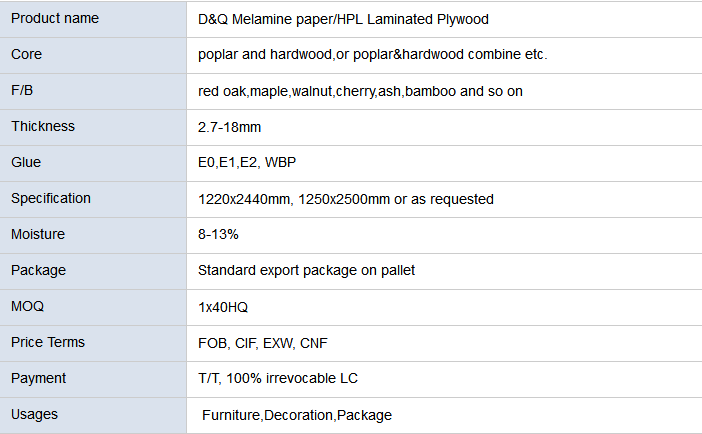Click the "Product name" label cell
The height and width of the screenshot is (434, 702).
coord(54,19)
